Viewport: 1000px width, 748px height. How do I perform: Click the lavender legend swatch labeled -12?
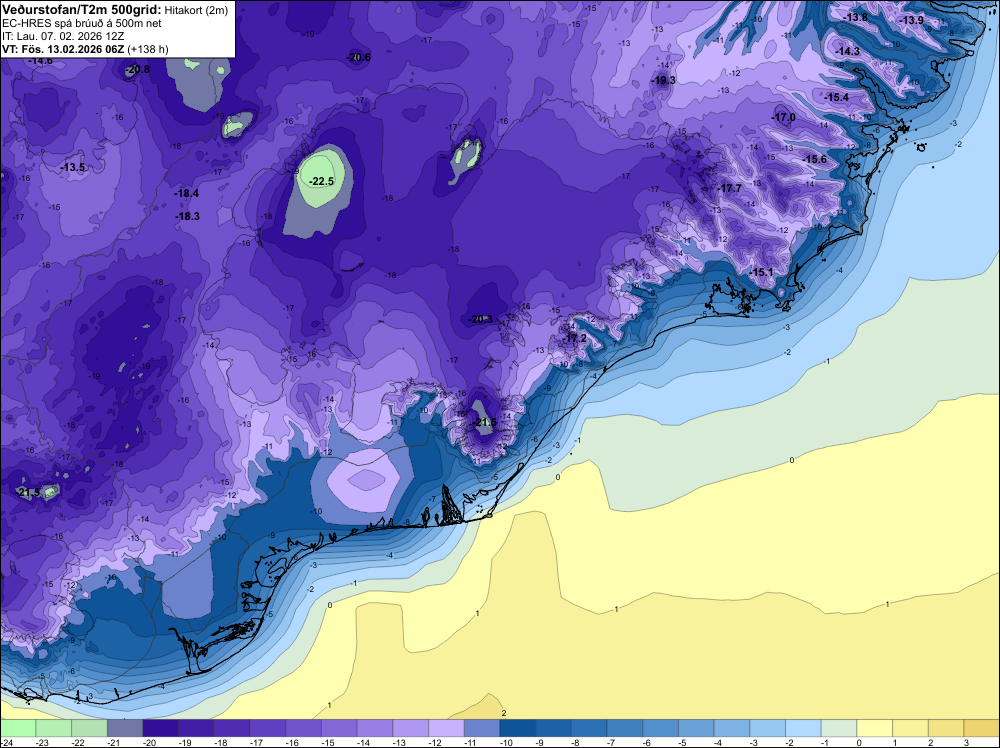[x=446, y=728]
